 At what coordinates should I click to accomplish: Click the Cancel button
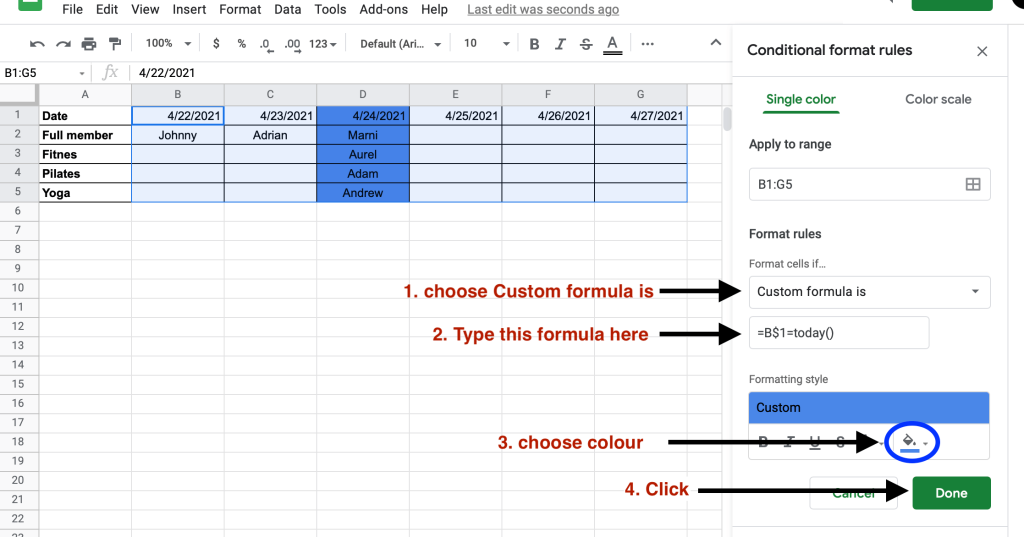854,493
